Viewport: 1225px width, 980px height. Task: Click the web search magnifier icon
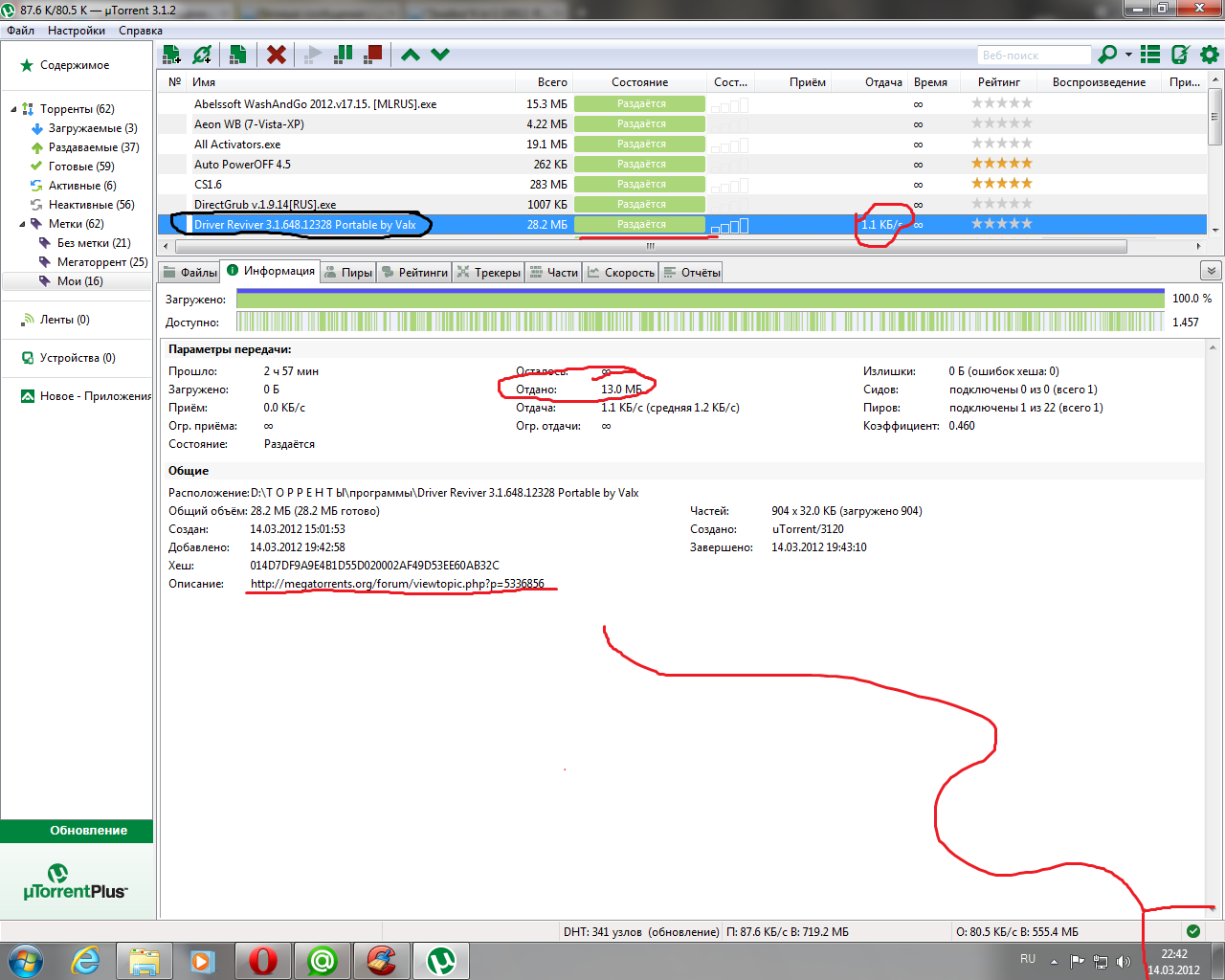(1107, 55)
